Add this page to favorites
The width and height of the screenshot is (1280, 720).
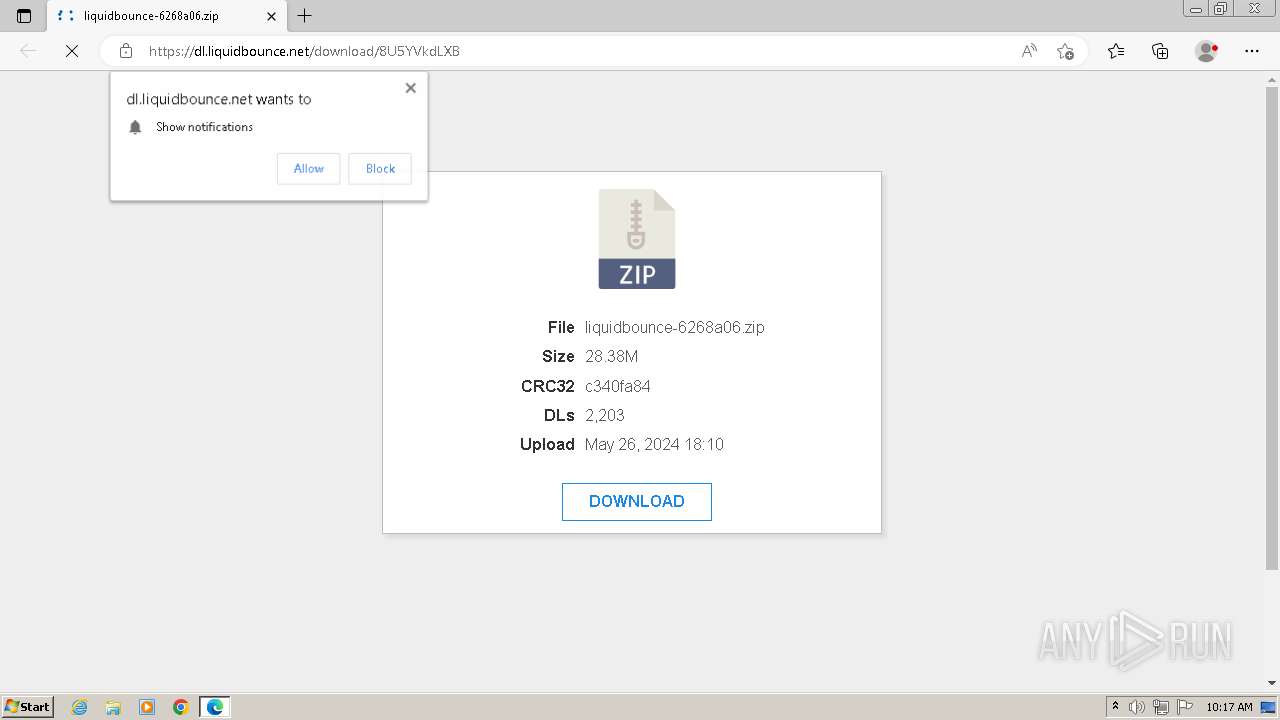pyautogui.click(x=1065, y=51)
